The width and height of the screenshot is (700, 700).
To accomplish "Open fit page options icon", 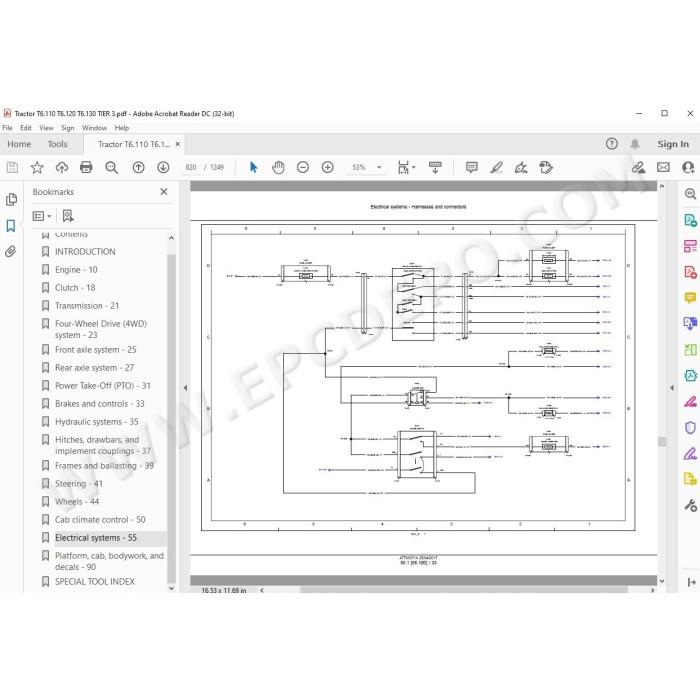I will tap(406, 167).
